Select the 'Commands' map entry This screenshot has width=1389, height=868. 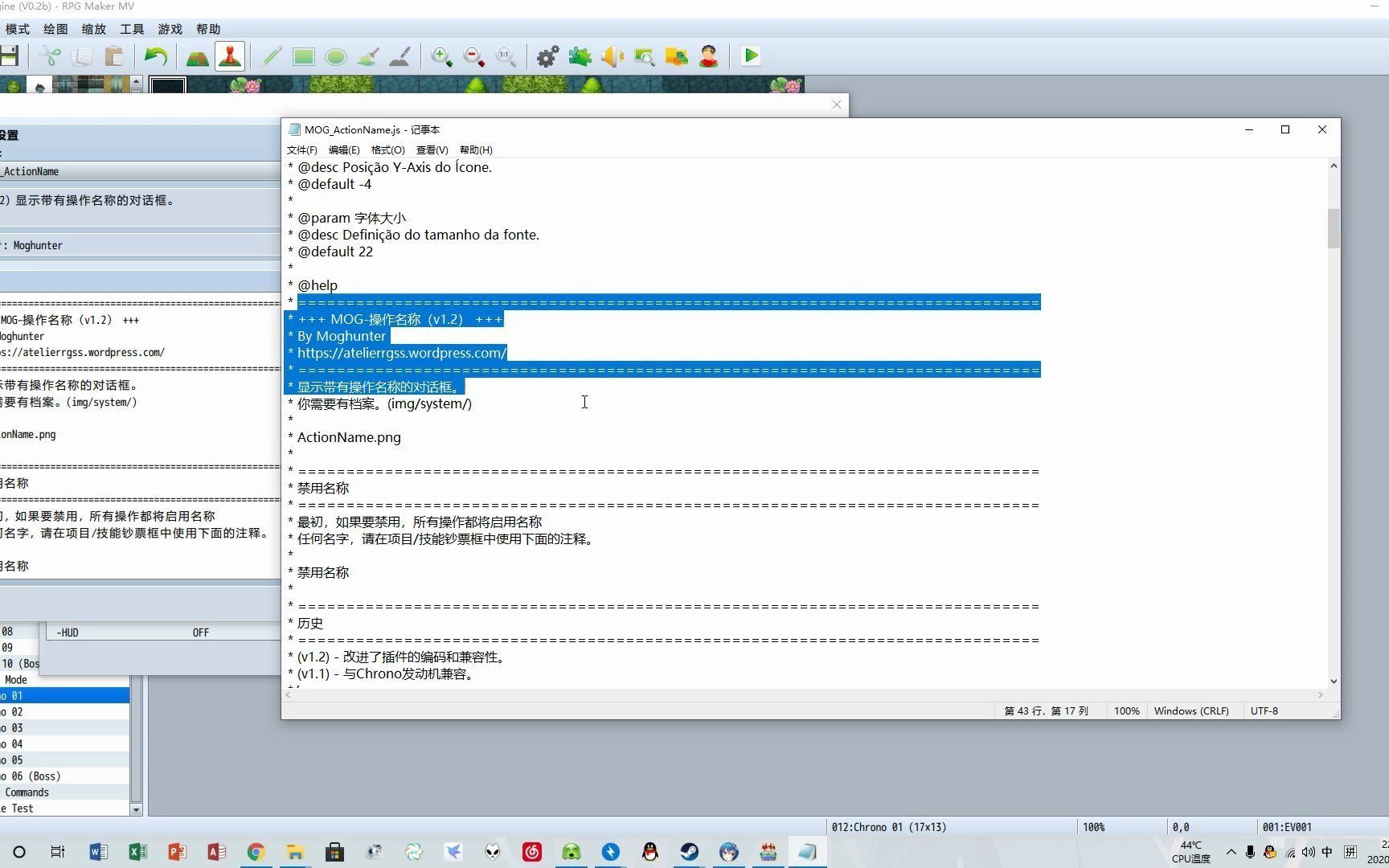64,792
